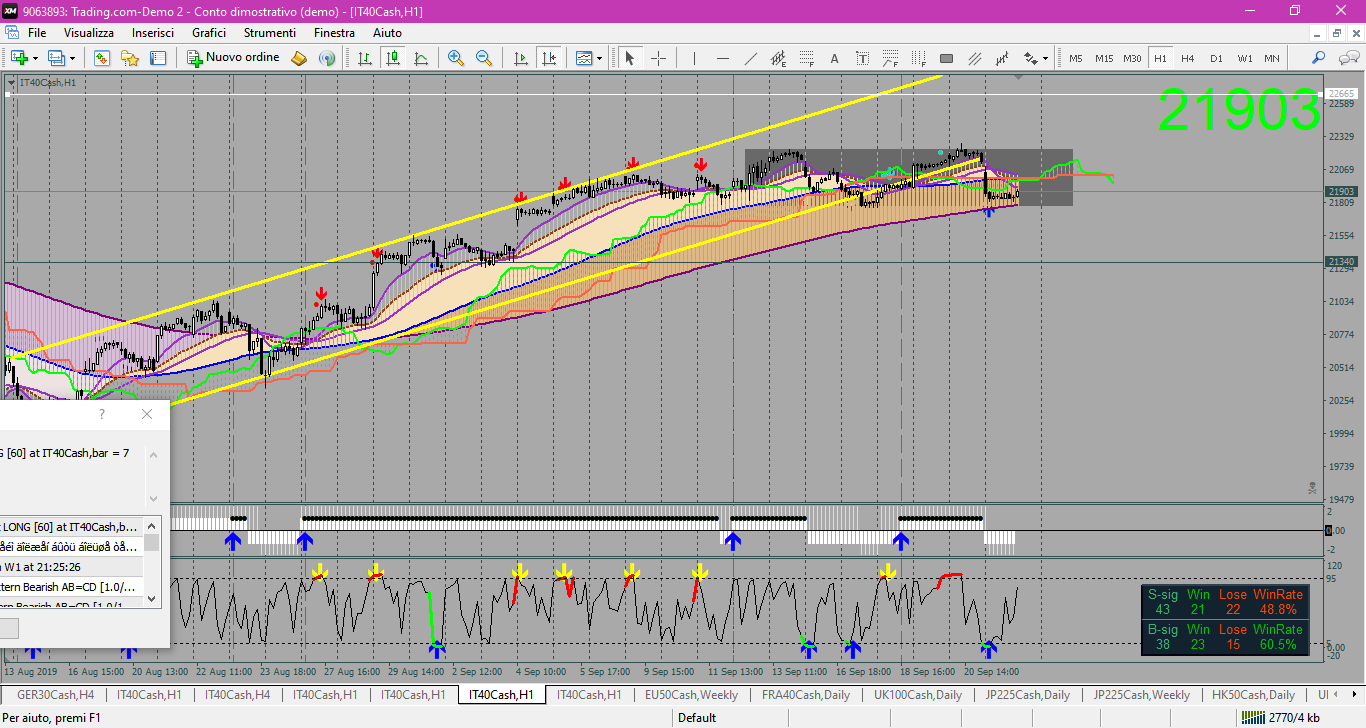Select the text tool A
Image resolution: width=1366 pixels, height=728 pixels.
point(834,58)
